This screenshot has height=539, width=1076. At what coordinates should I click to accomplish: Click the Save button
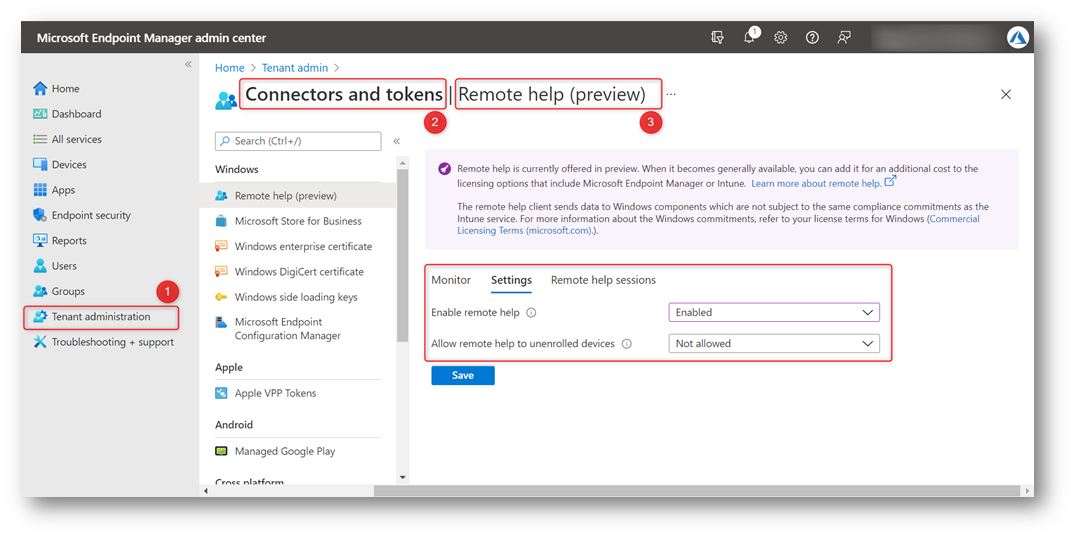click(463, 376)
